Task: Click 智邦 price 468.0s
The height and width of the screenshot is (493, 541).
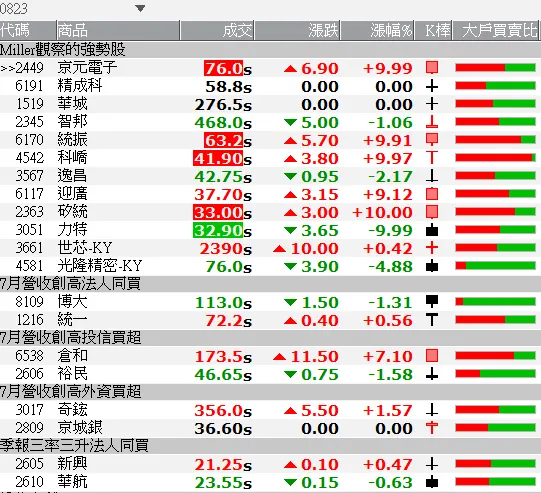Action: [223, 122]
